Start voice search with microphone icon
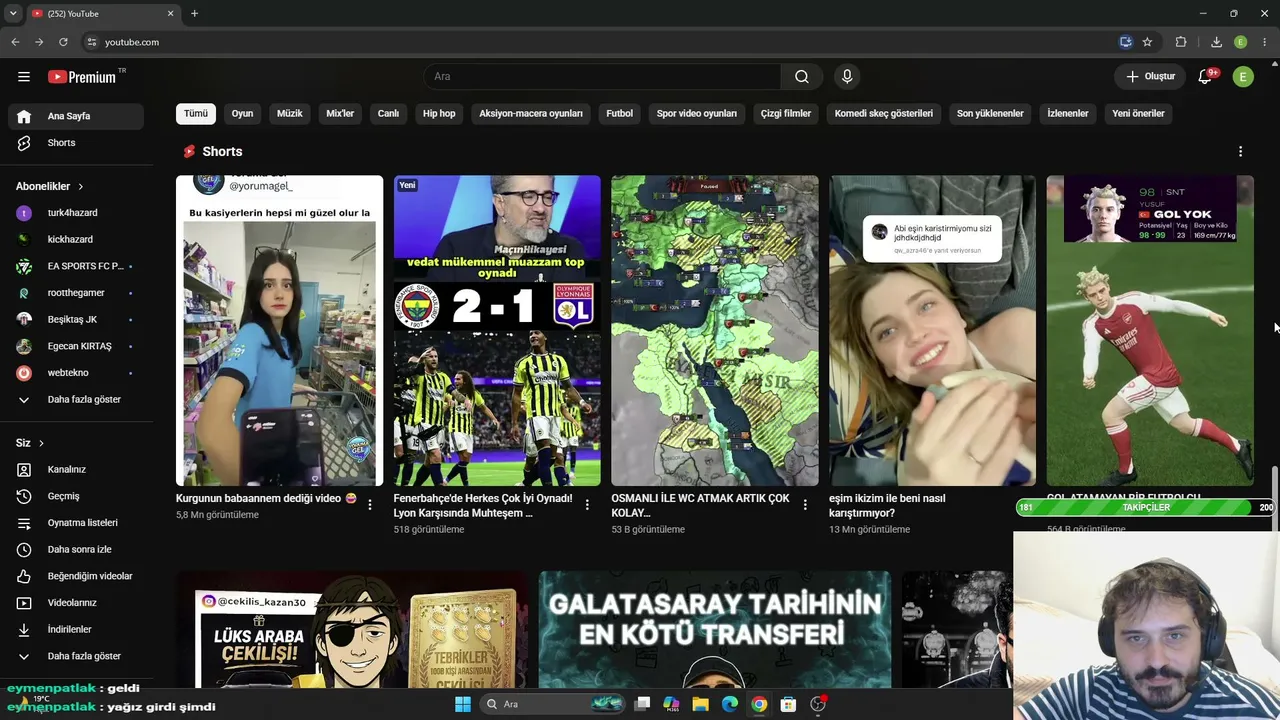The image size is (1280, 720). click(847, 77)
